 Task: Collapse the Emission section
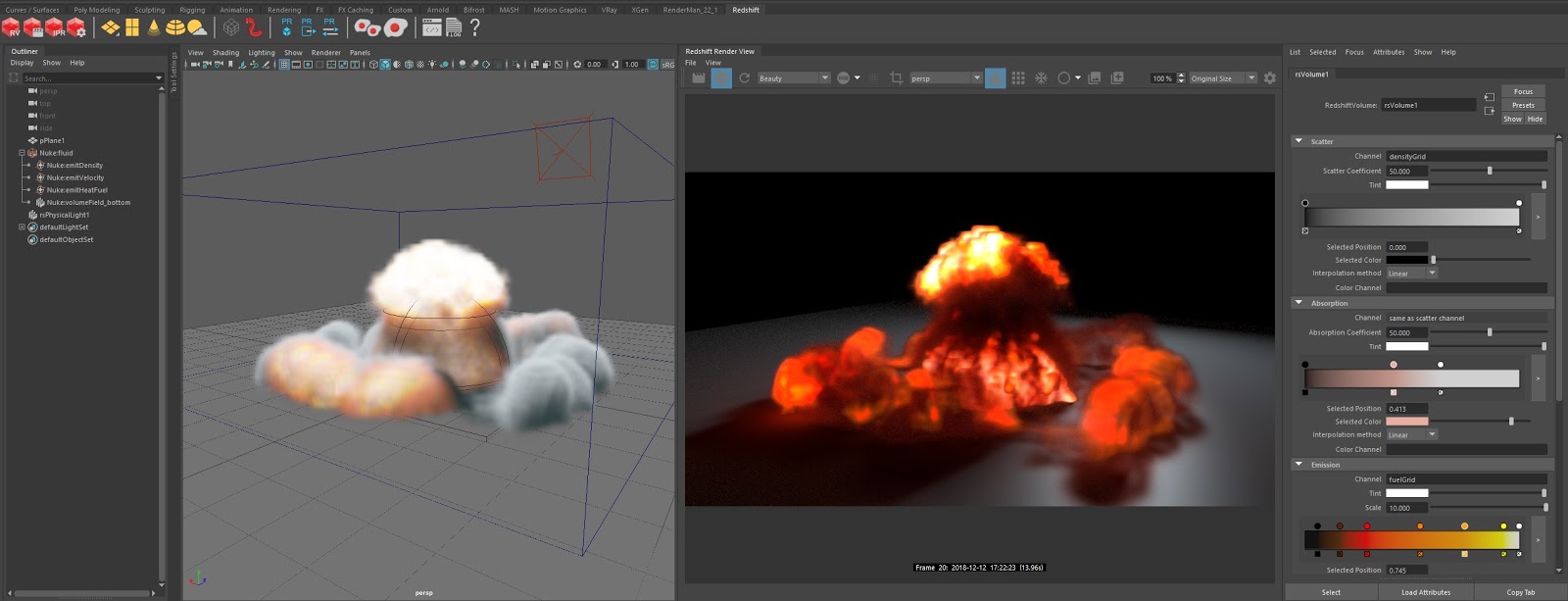click(x=1298, y=465)
